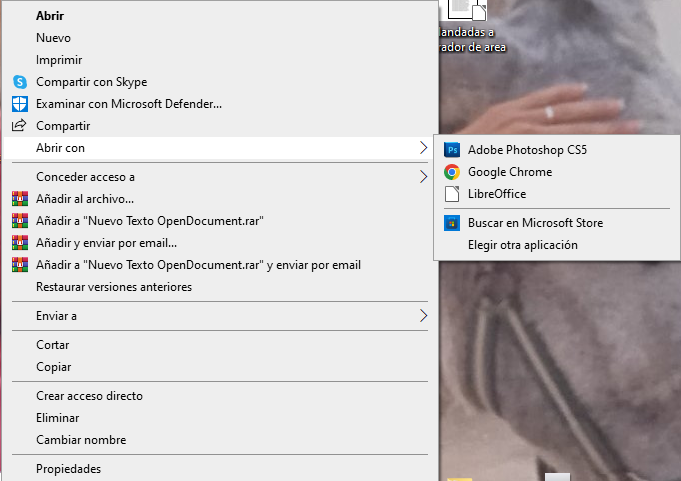Select Añadir al archivo... entry
Image resolution: width=681 pixels, height=481 pixels.
(x=221, y=199)
